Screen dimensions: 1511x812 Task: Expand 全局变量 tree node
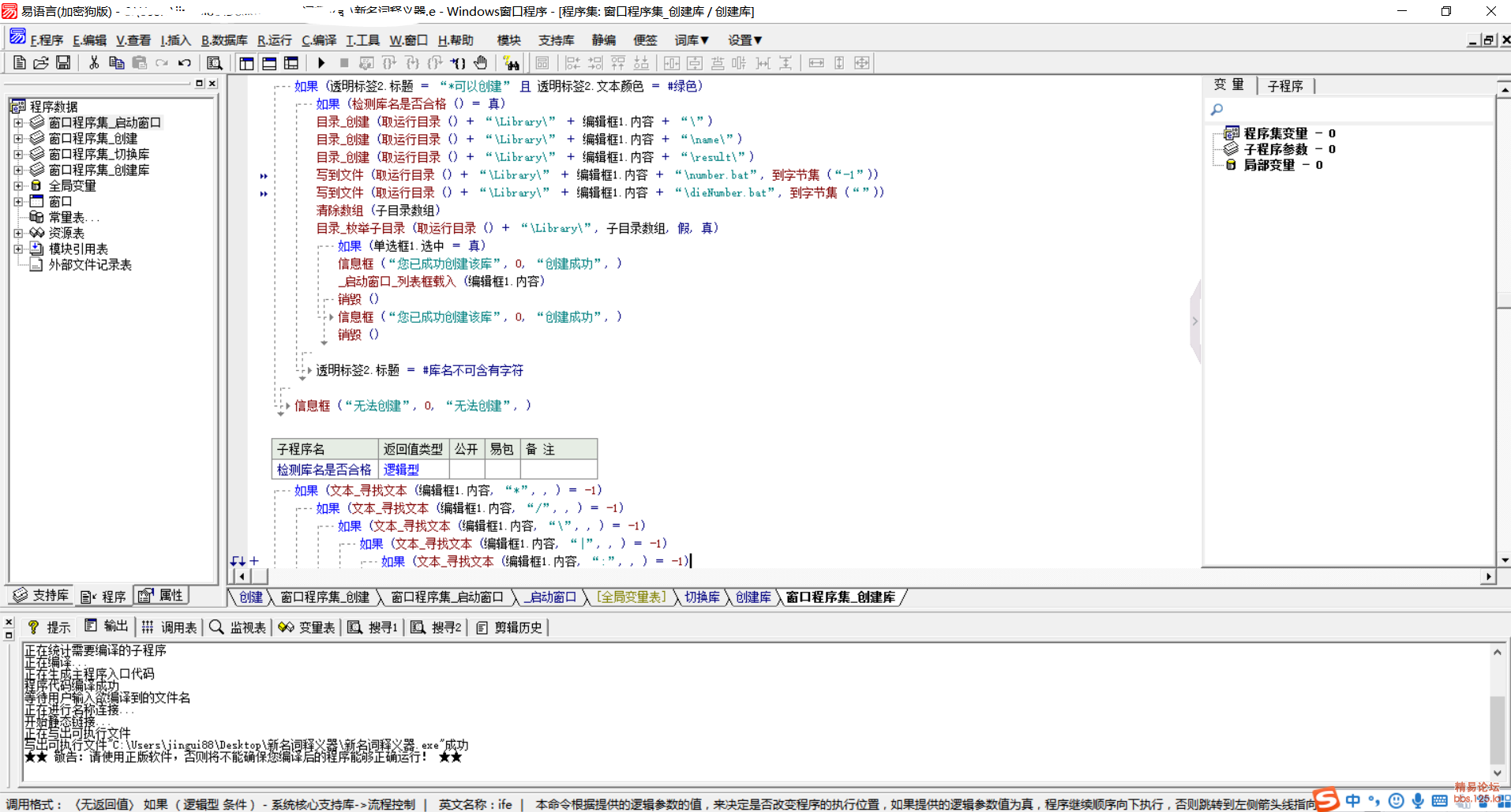point(18,185)
